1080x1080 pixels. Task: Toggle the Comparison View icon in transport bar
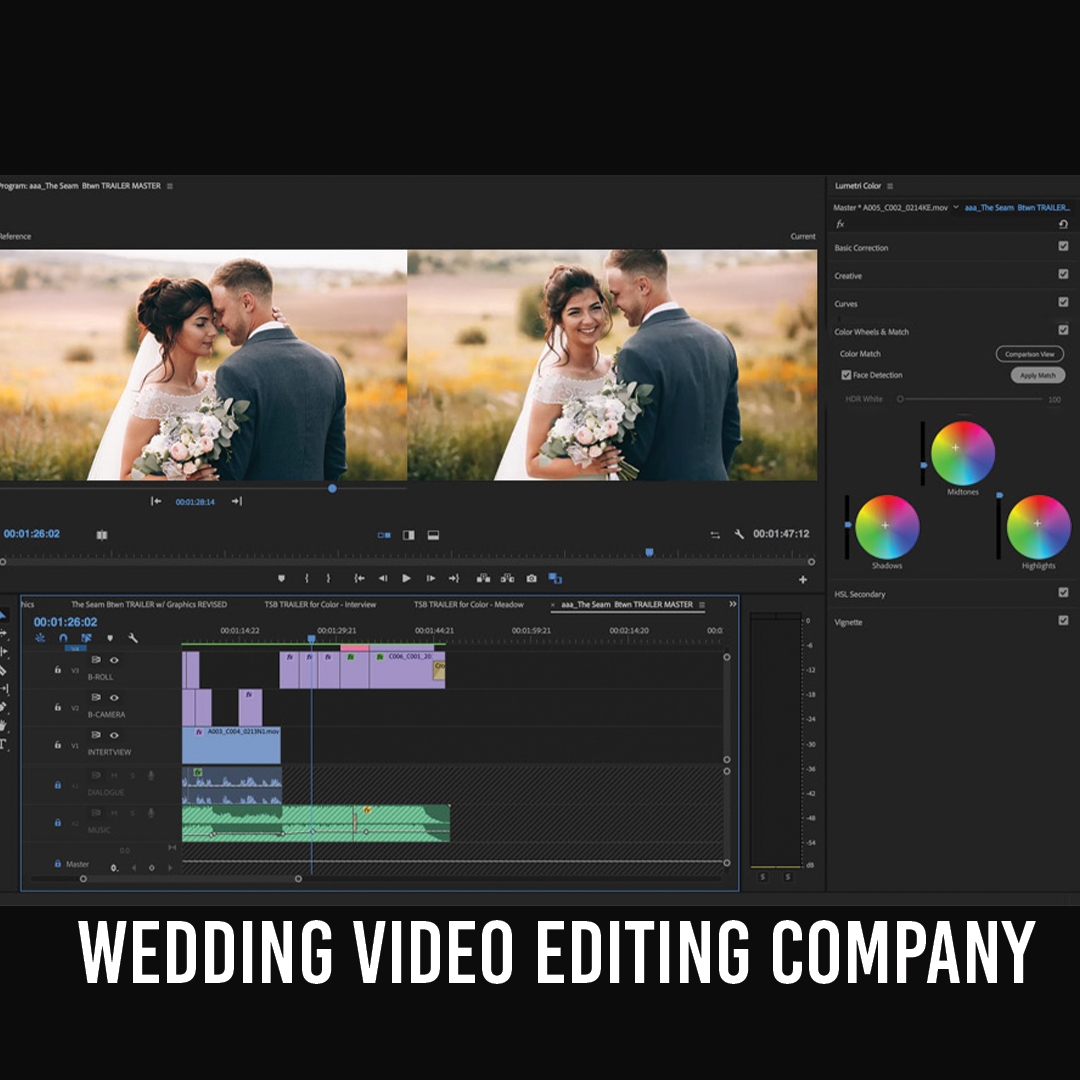pos(555,579)
